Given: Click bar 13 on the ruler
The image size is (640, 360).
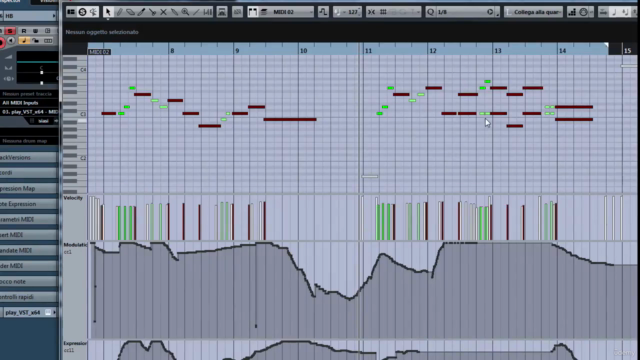Looking at the screenshot, I should pyautogui.click(x=498, y=51).
